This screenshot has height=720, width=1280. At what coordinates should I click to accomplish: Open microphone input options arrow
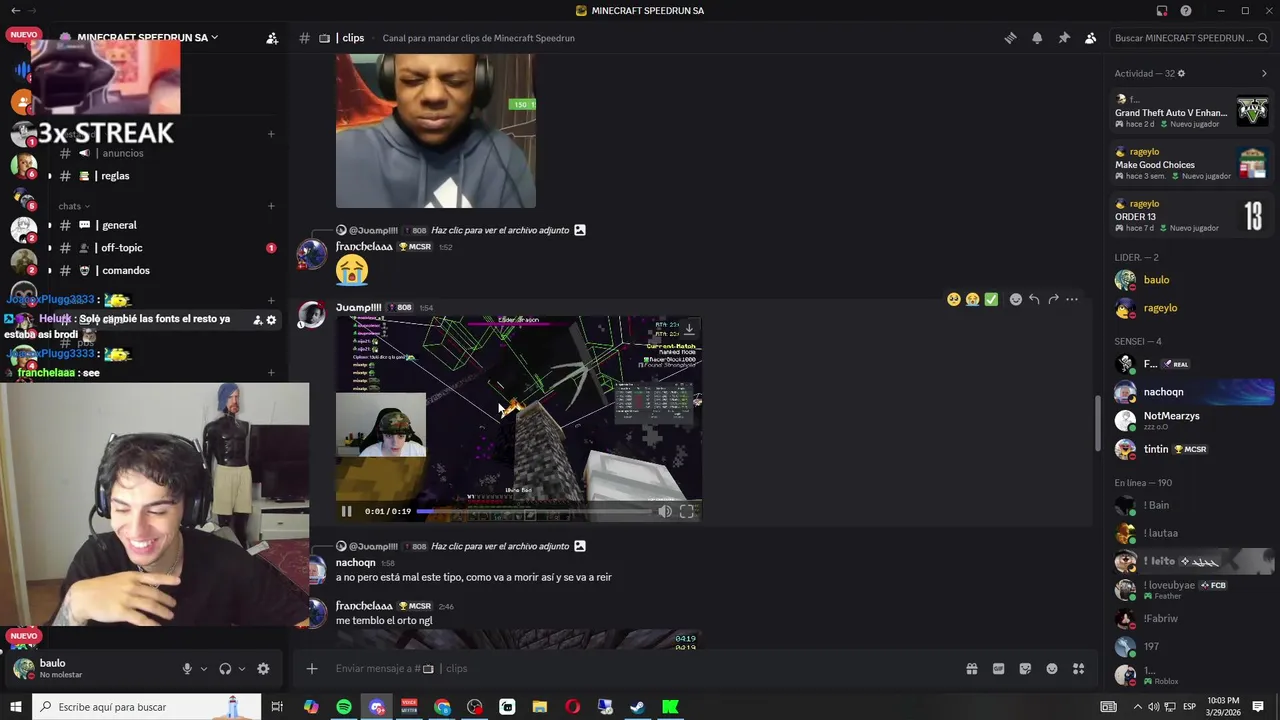[x=204, y=669]
